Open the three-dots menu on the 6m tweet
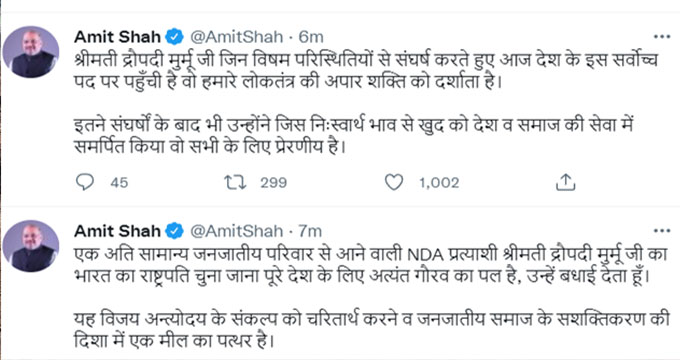This screenshot has height=360, width=680. point(662,37)
